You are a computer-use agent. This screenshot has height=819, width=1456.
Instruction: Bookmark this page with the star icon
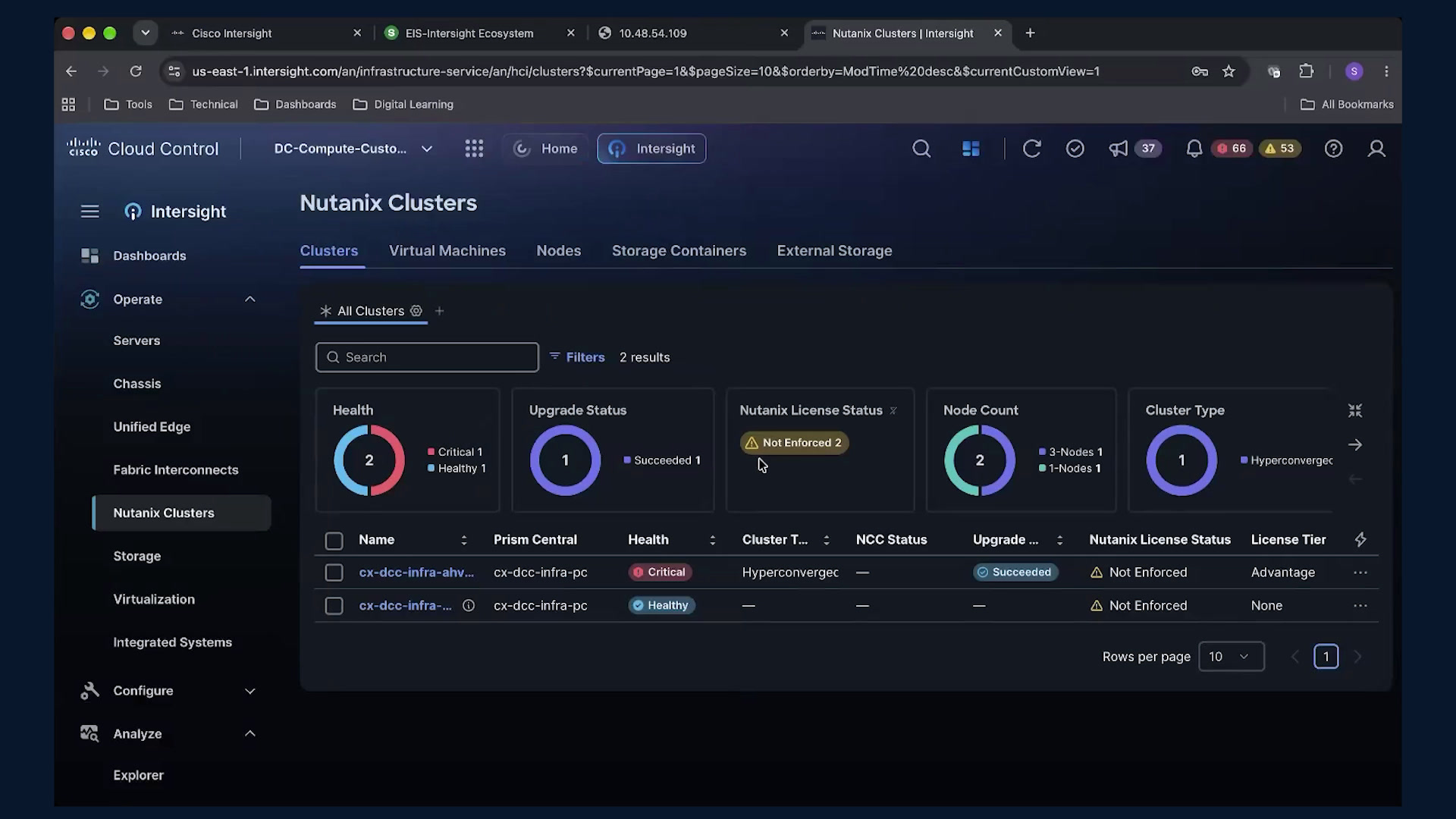point(1228,71)
